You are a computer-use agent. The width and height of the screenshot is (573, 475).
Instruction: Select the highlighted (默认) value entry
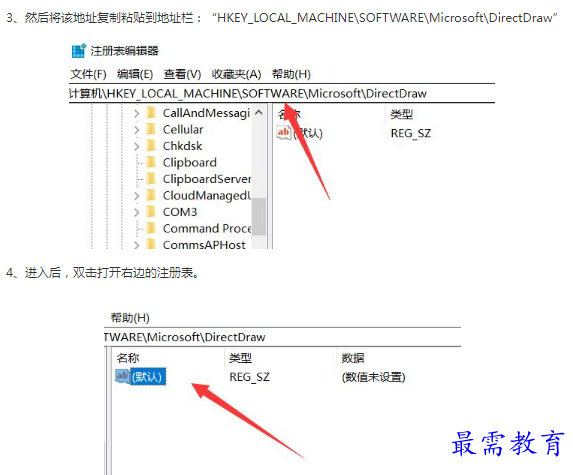(x=148, y=377)
